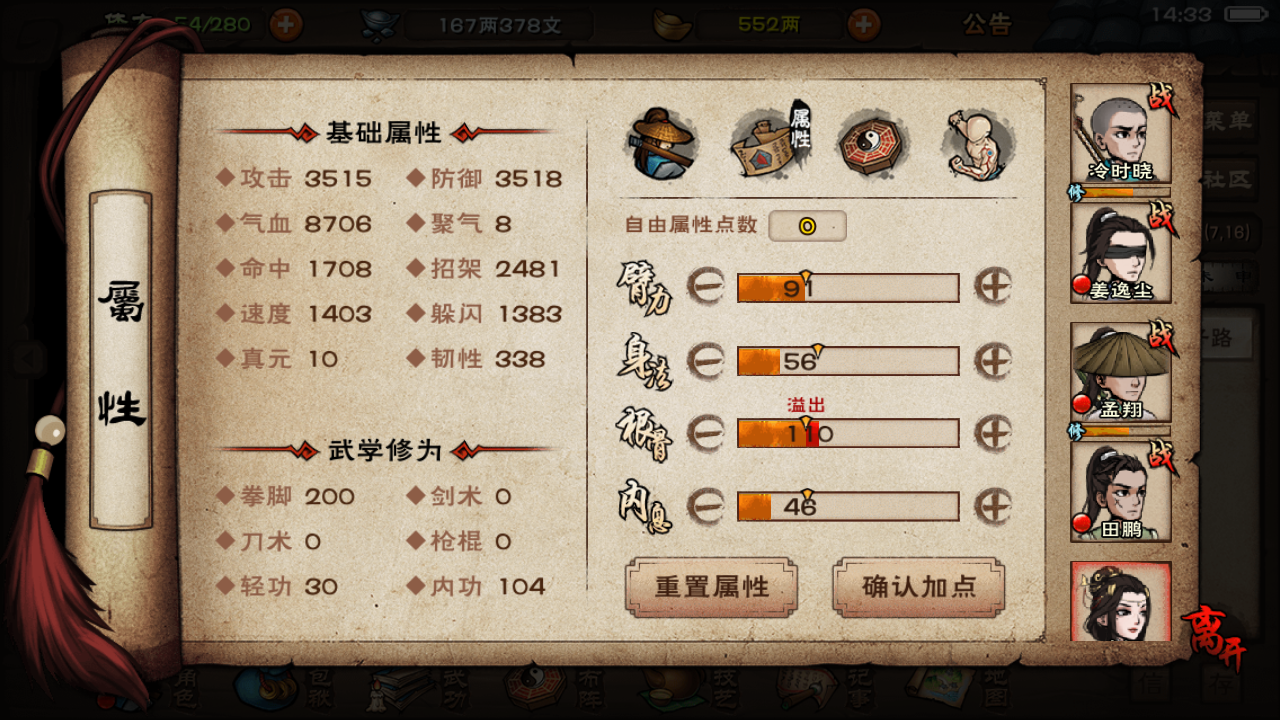Open the 属性 attributes scroll icon
Screen dimensions: 1280x720
click(x=771, y=143)
